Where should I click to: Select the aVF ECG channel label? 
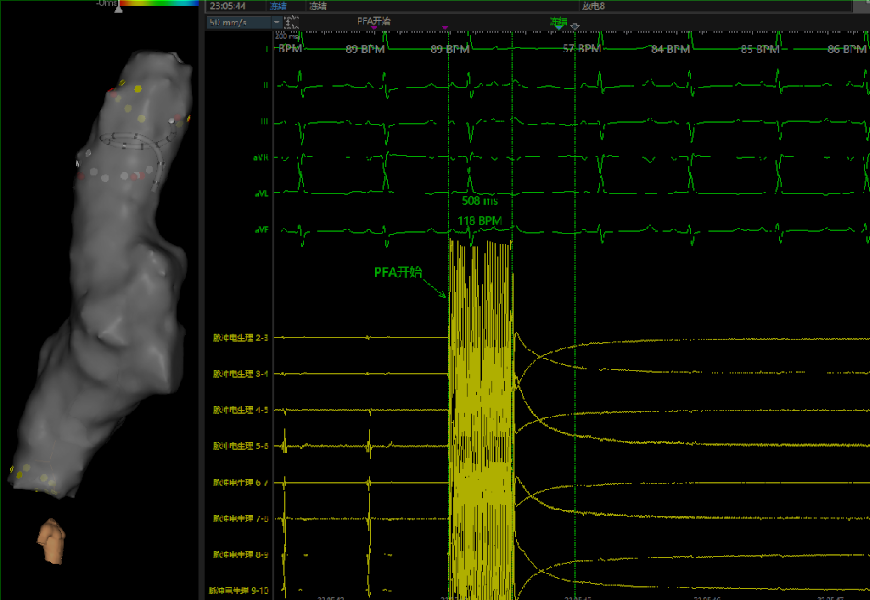point(261,230)
